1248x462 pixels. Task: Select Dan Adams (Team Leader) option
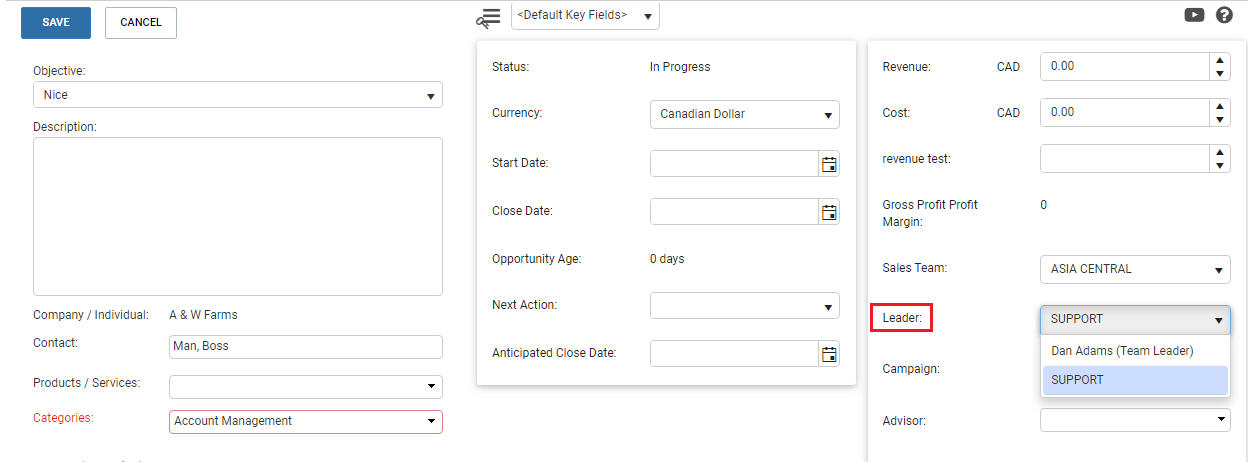tap(1122, 351)
